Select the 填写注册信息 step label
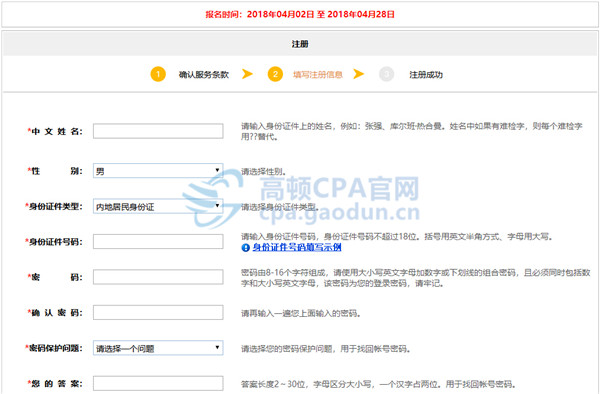600x394 pixels. tap(318, 75)
